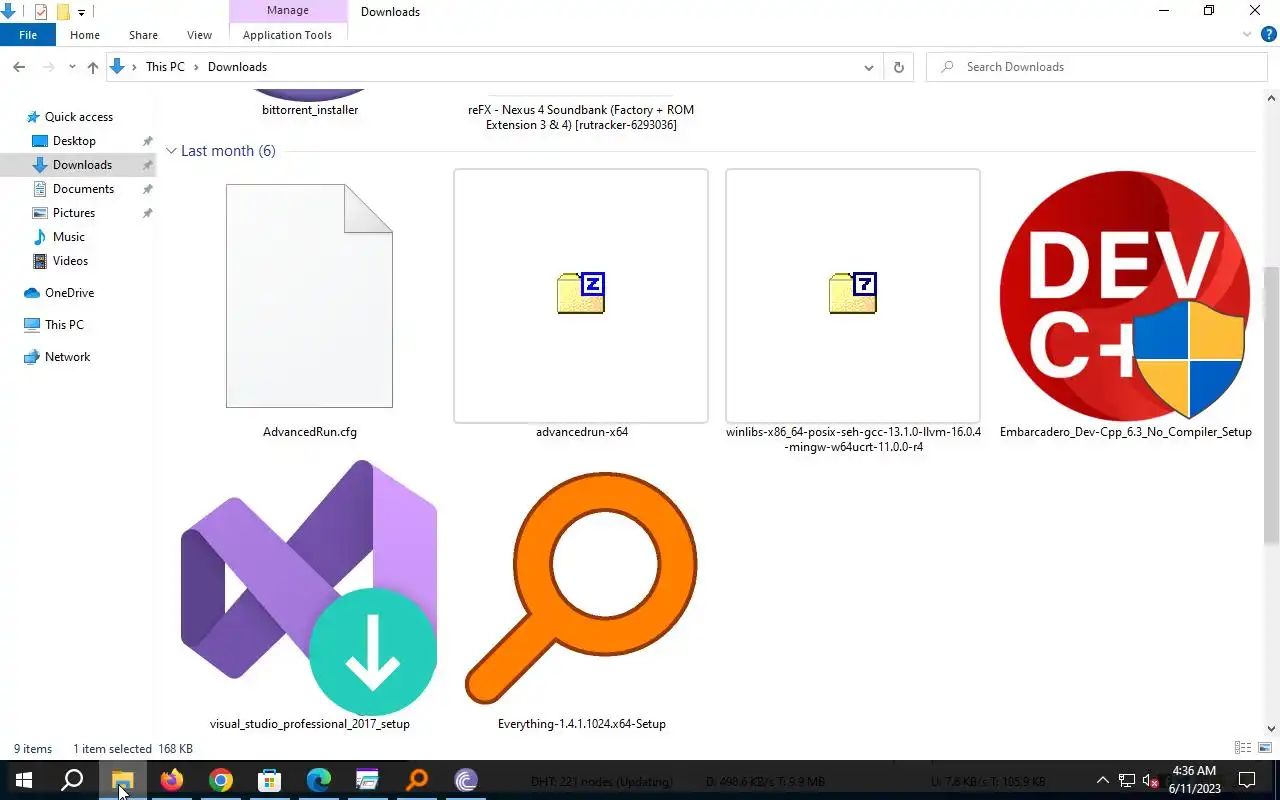Click the Properties quick access toolbar icon
Viewport: 1280px width, 800px height.
click(40, 12)
